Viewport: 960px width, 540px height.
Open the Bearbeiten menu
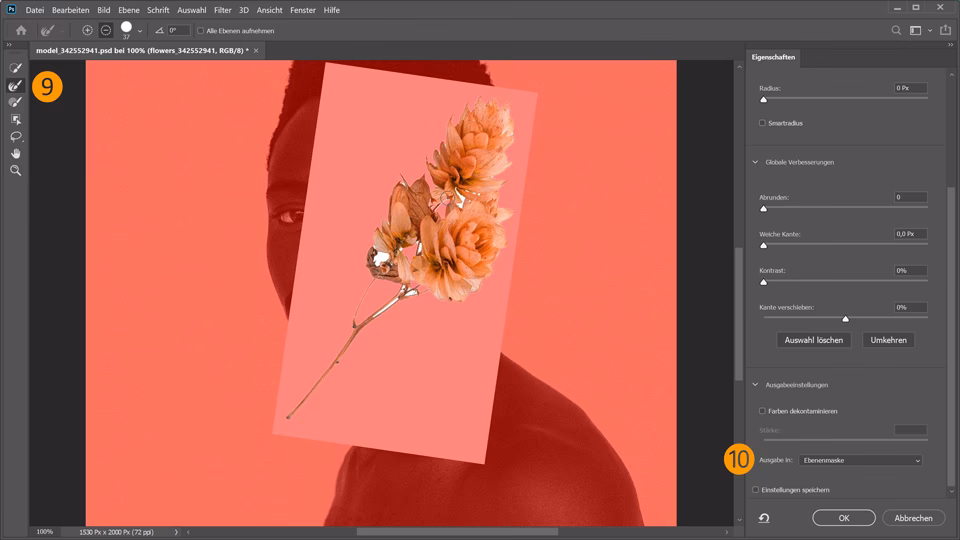click(70, 10)
